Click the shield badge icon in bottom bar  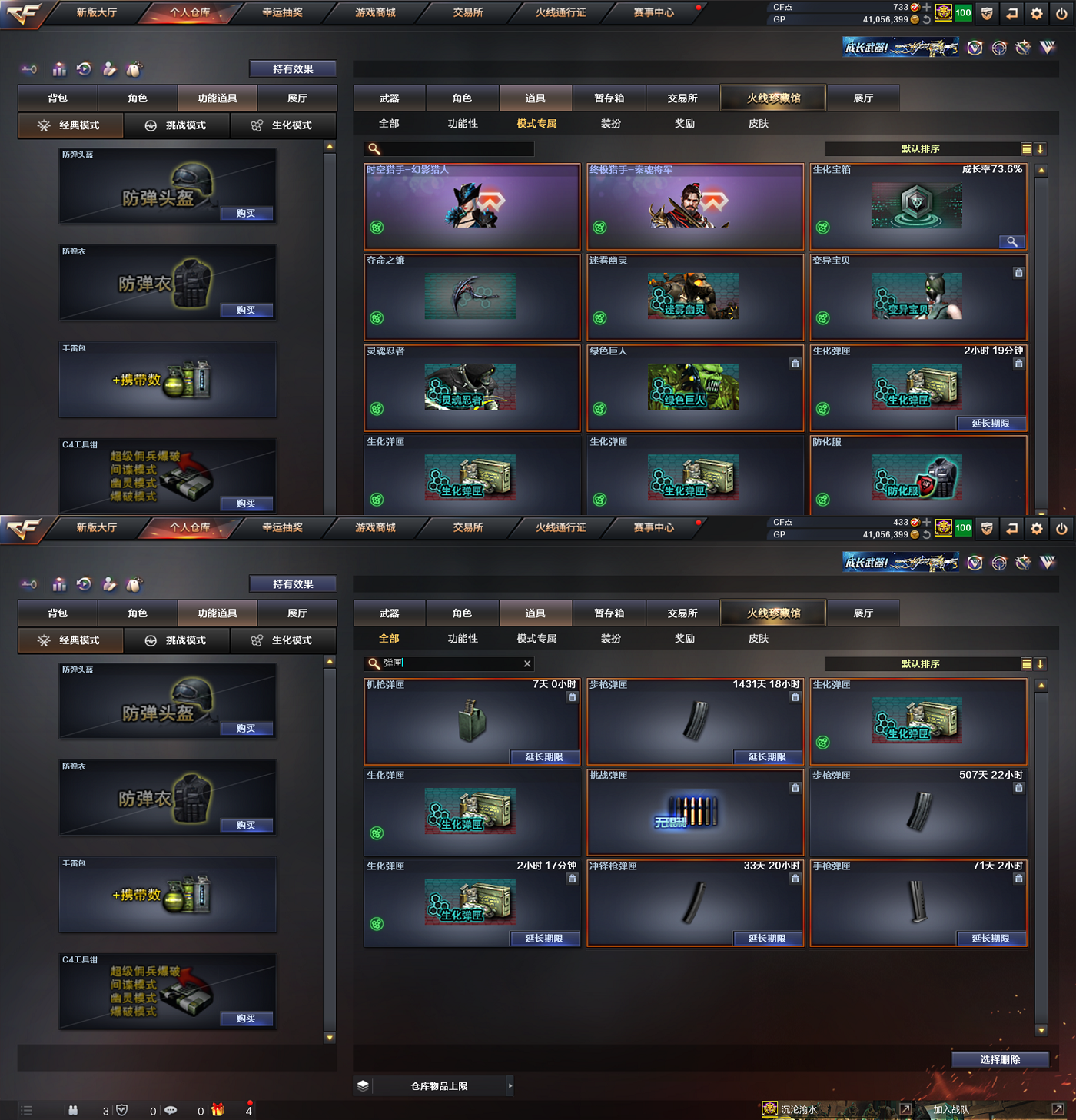[x=122, y=1110]
